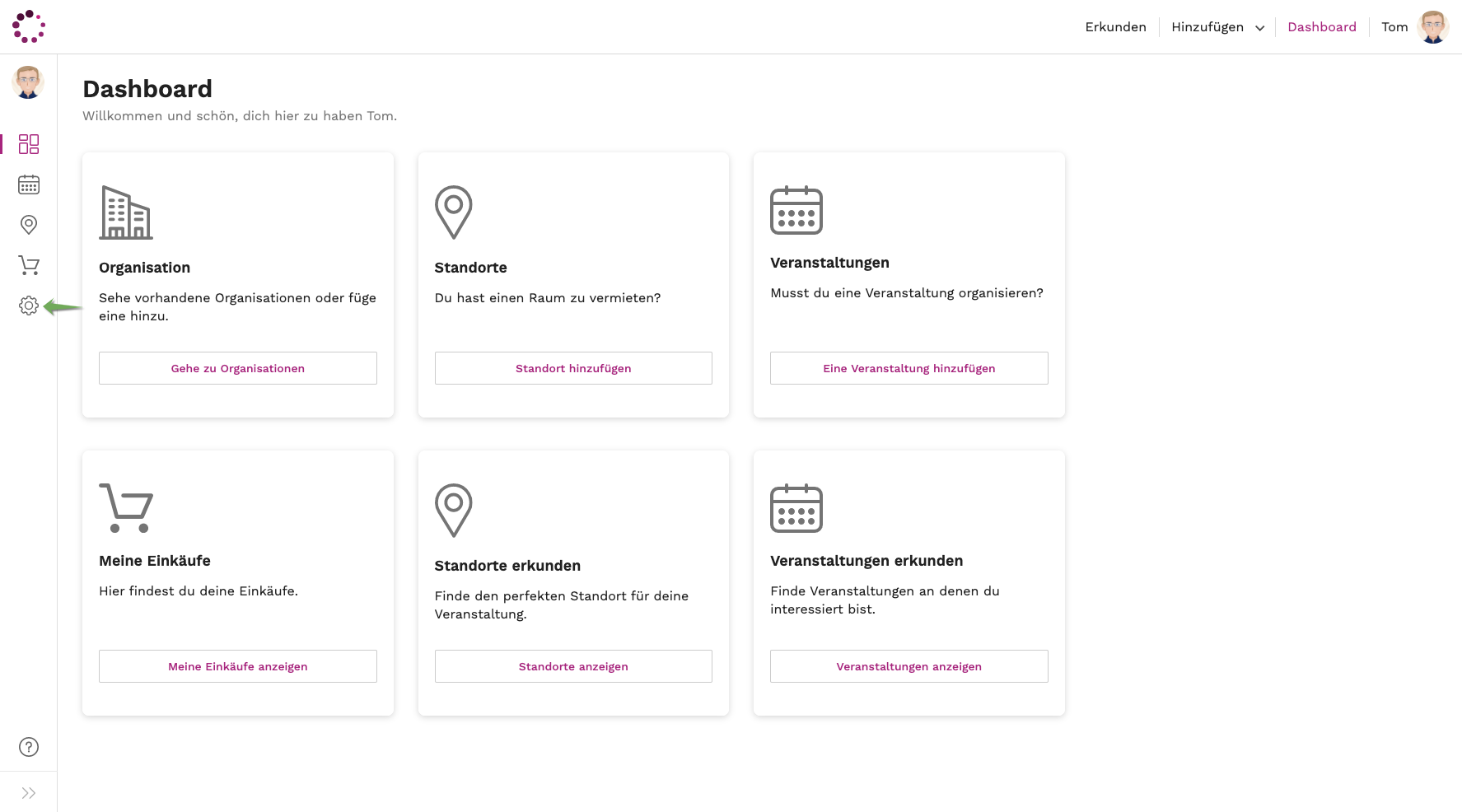Click the building icon on Organisation card
This screenshot has width=1462, height=812.
pos(126,212)
